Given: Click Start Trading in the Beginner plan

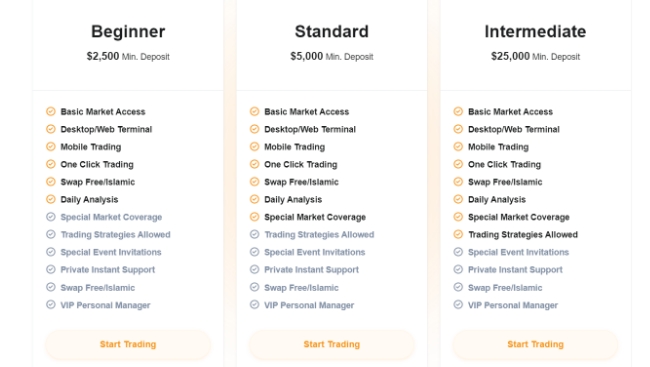Looking at the screenshot, I should 128,344.
